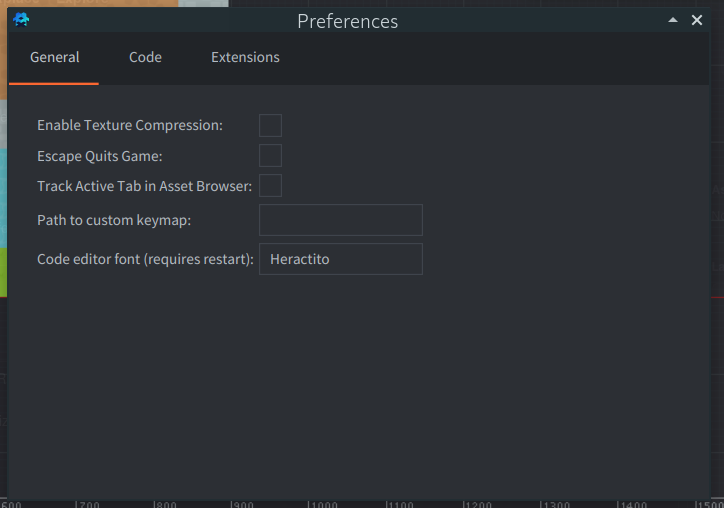
Task: Close the Preferences dialog
Action: pyautogui.click(x=697, y=20)
